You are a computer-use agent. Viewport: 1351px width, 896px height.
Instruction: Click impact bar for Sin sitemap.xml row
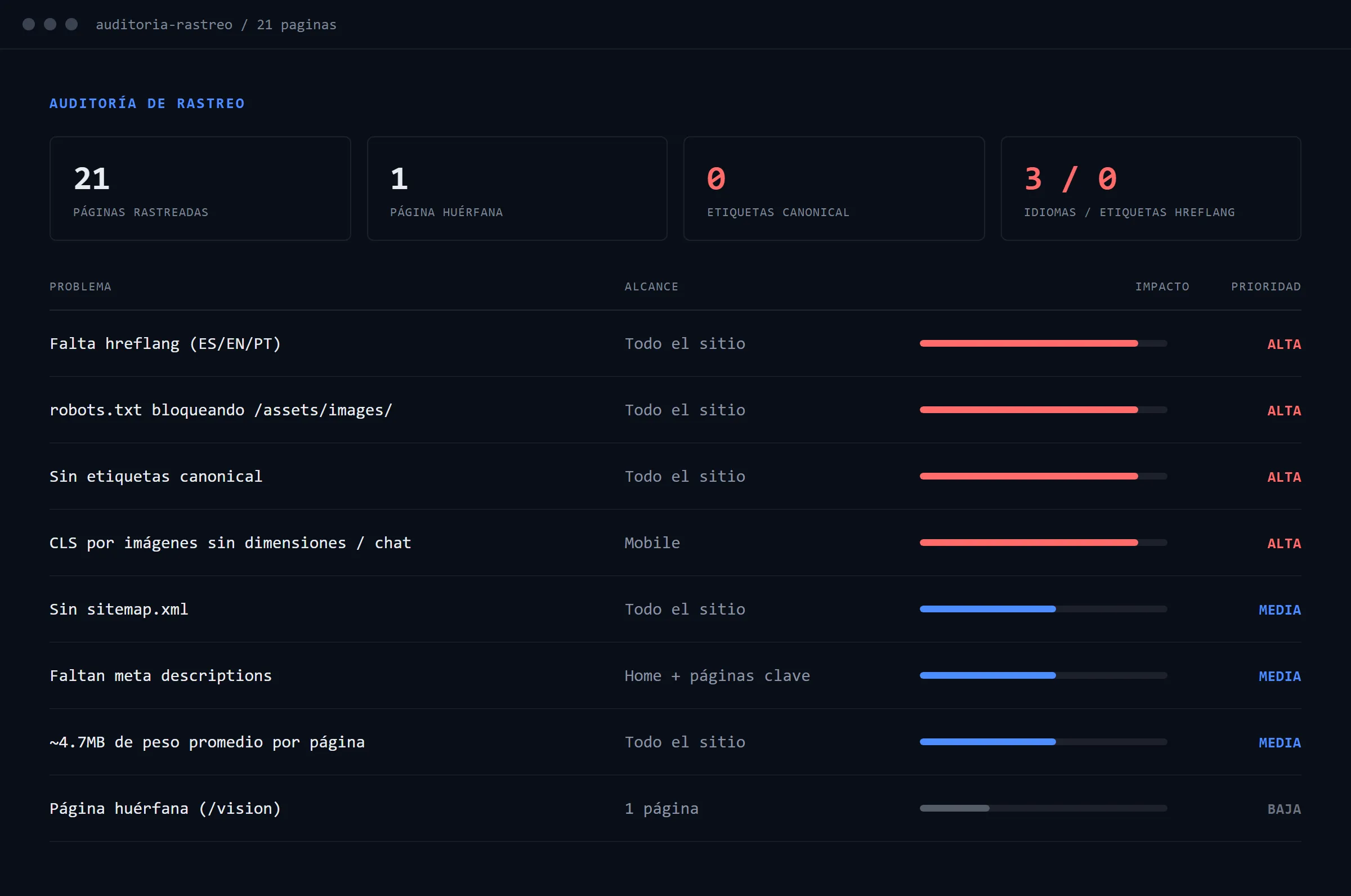(x=1043, y=609)
